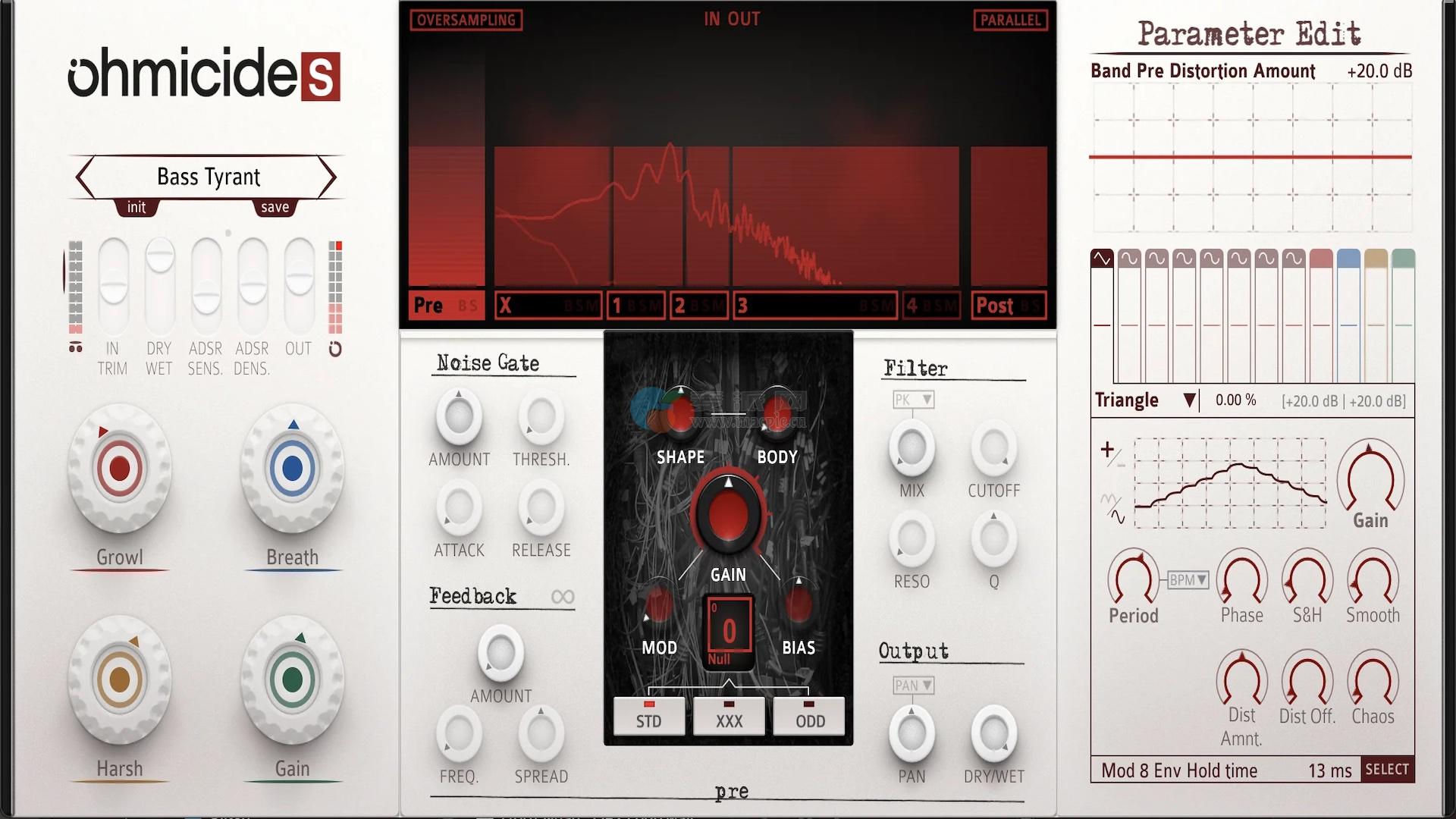This screenshot has height=819, width=1456.
Task: Click the Feedback FREQ. knob
Action: (x=459, y=733)
